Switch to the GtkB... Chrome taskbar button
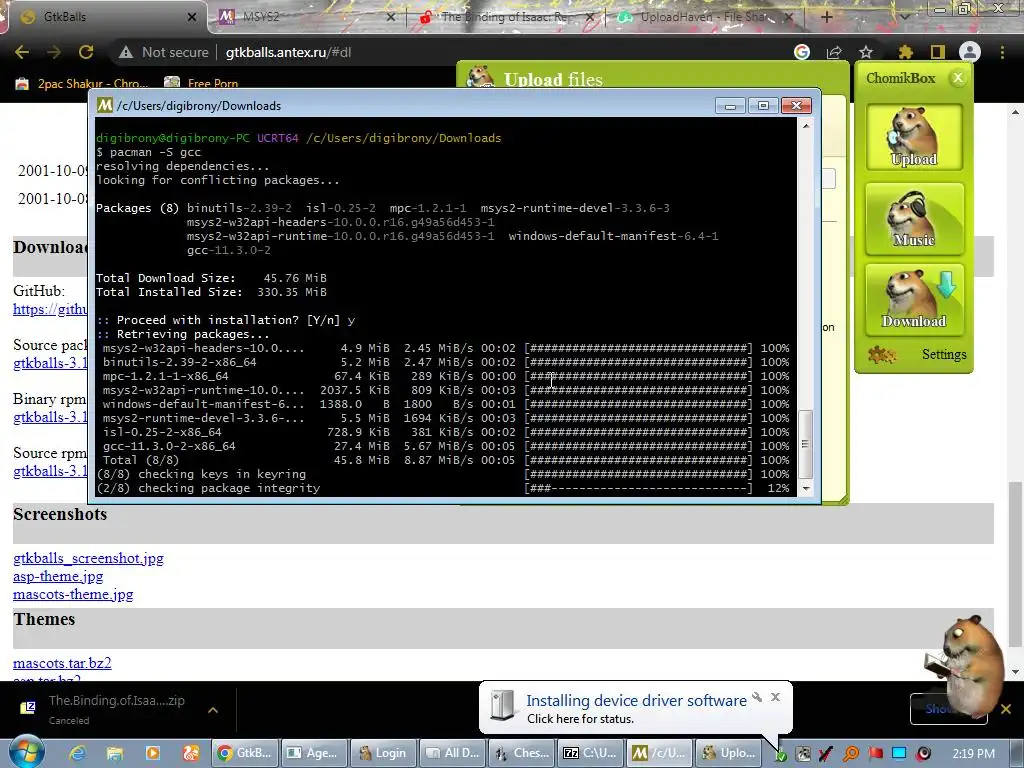The image size is (1024, 768). click(x=245, y=753)
